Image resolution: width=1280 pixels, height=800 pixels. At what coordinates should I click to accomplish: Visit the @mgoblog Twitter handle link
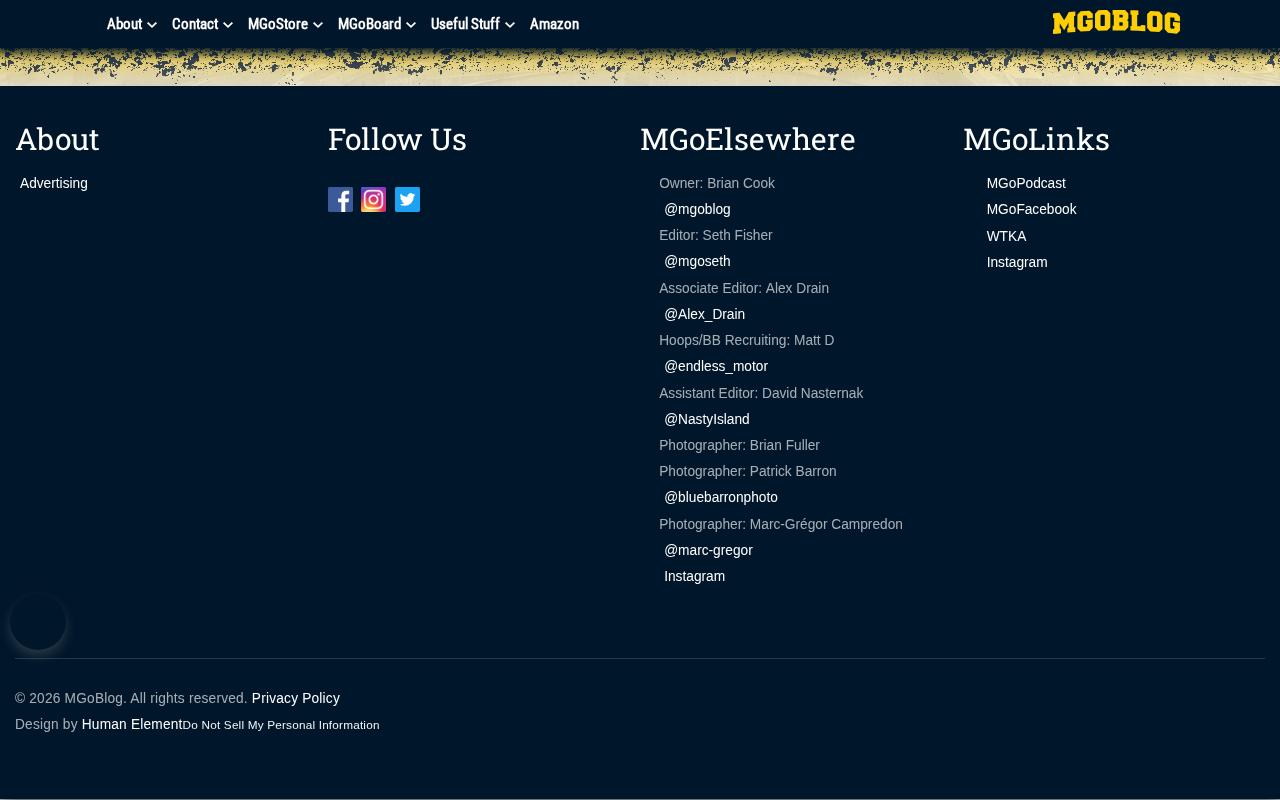click(x=697, y=209)
